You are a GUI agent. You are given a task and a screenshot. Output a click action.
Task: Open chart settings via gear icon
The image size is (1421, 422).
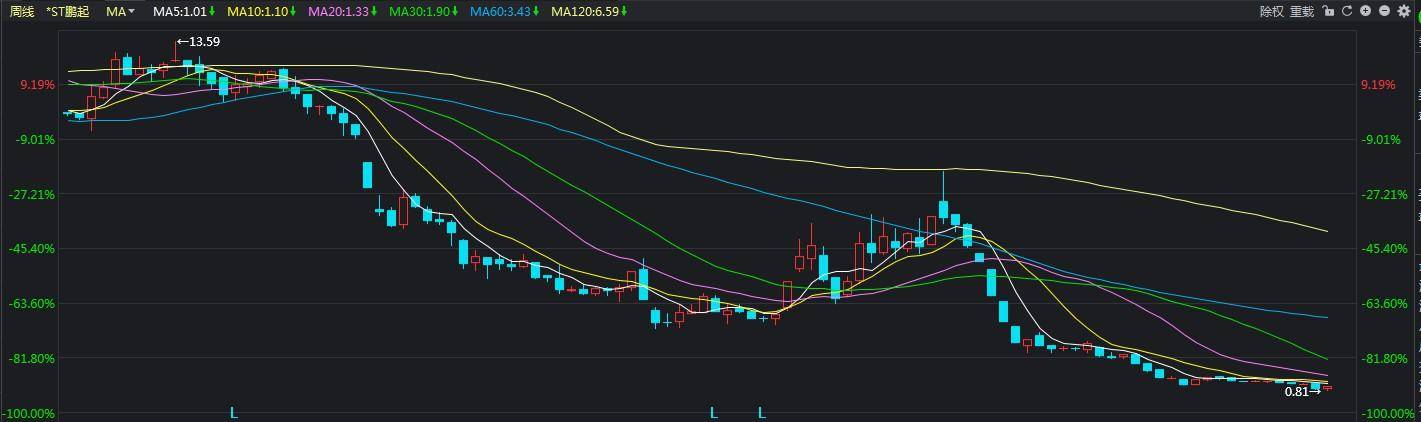pyautogui.click(x=1404, y=11)
